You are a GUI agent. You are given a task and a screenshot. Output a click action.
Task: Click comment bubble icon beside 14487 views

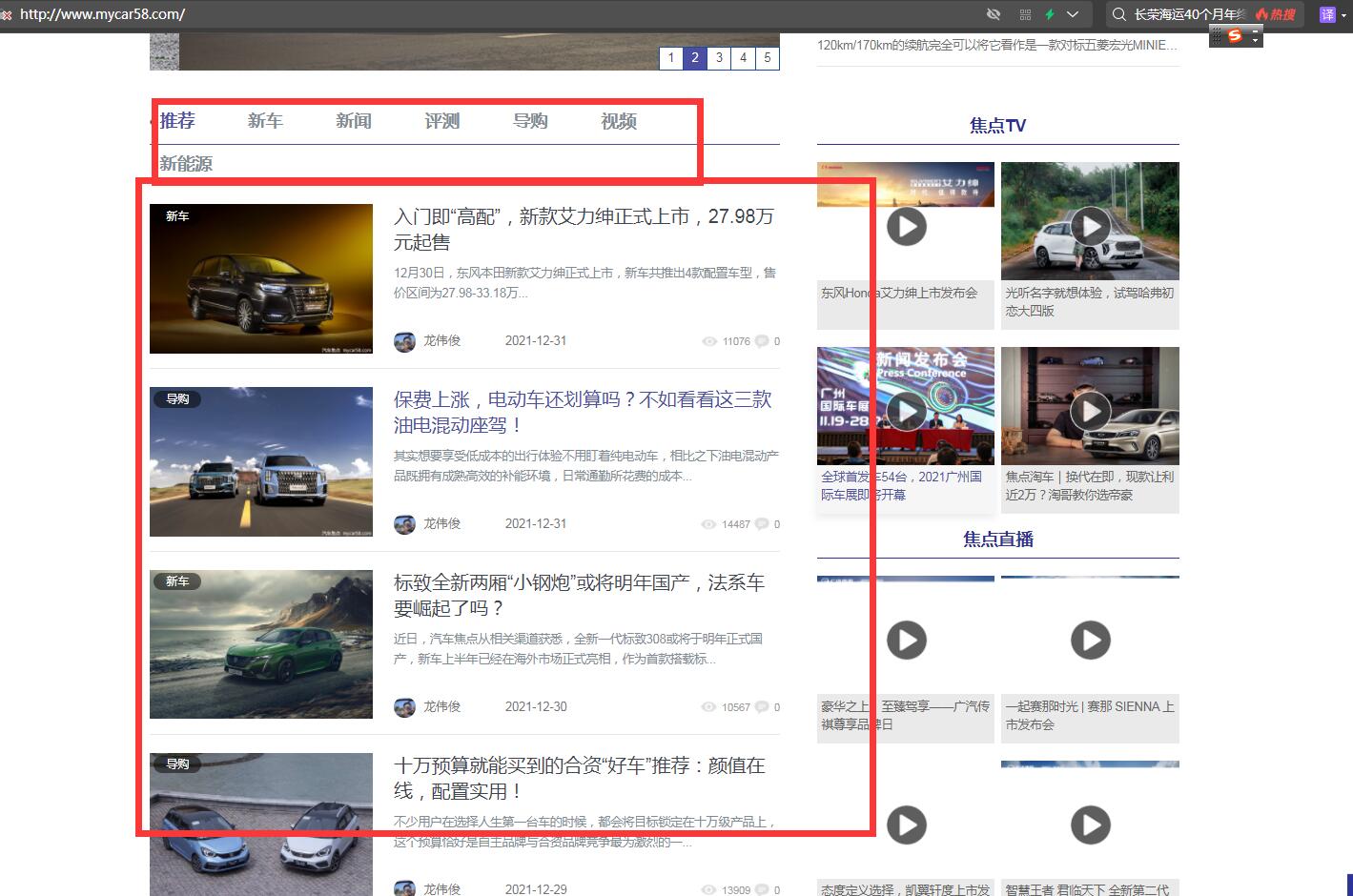coord(762,524)
